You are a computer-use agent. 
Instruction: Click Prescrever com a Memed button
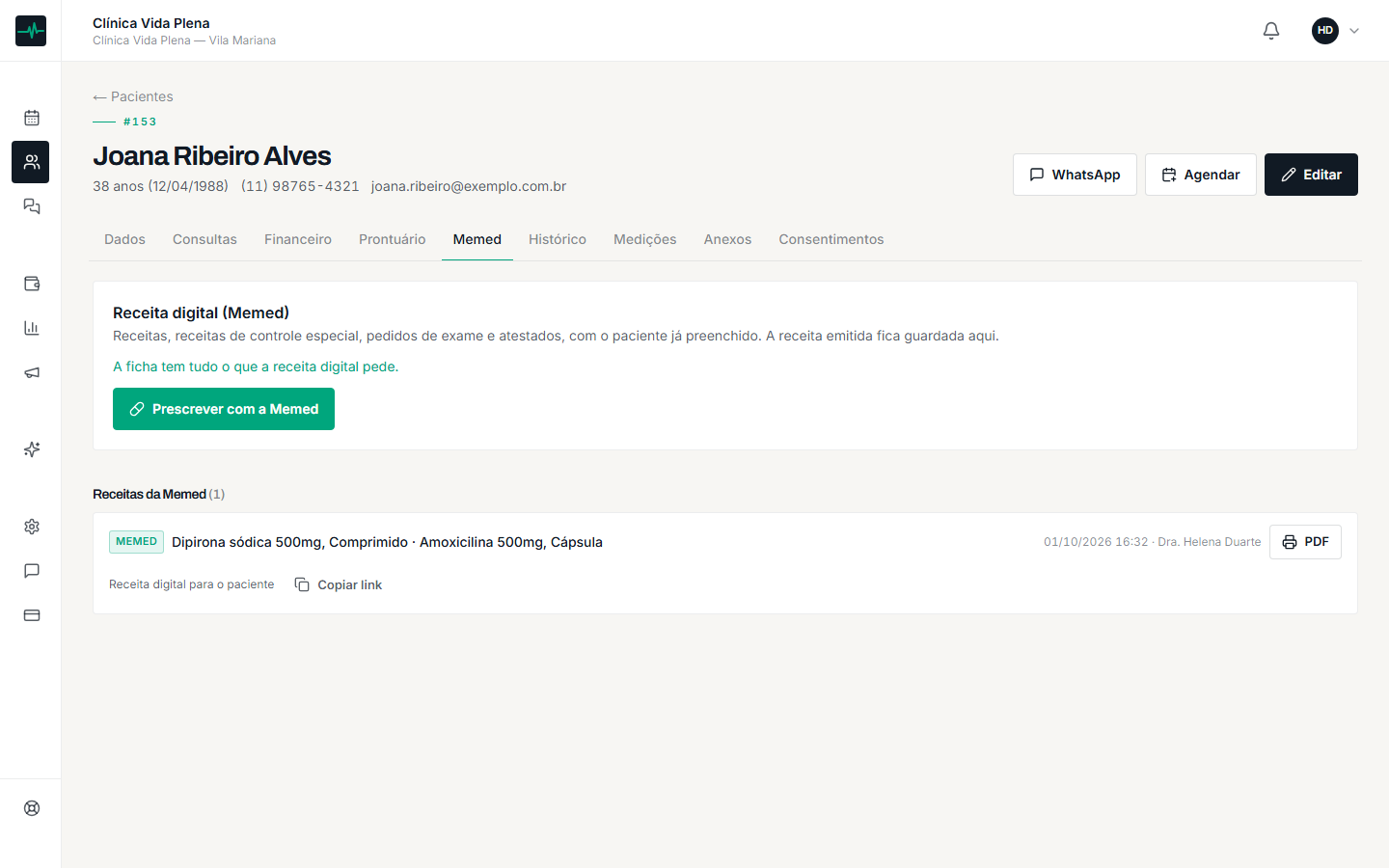(x=224, y=409)
